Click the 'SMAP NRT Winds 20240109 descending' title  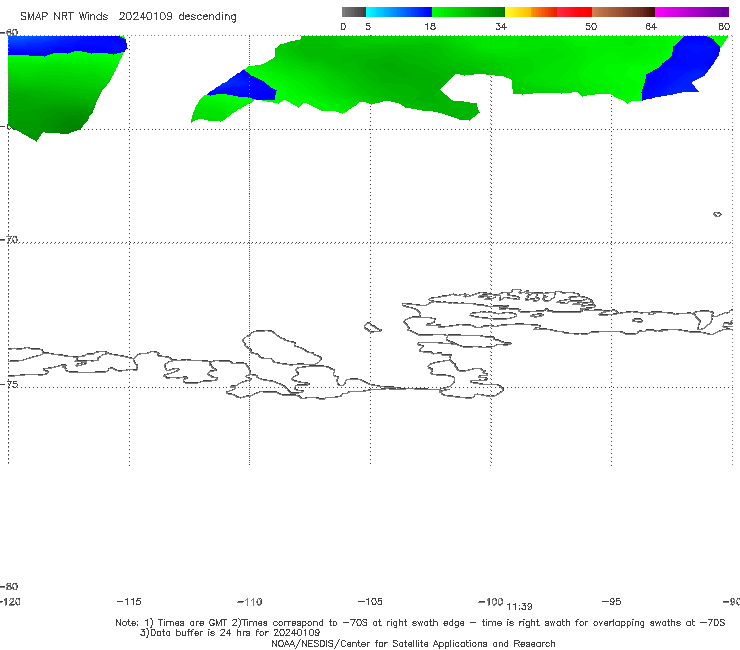[x=128, y=16]
